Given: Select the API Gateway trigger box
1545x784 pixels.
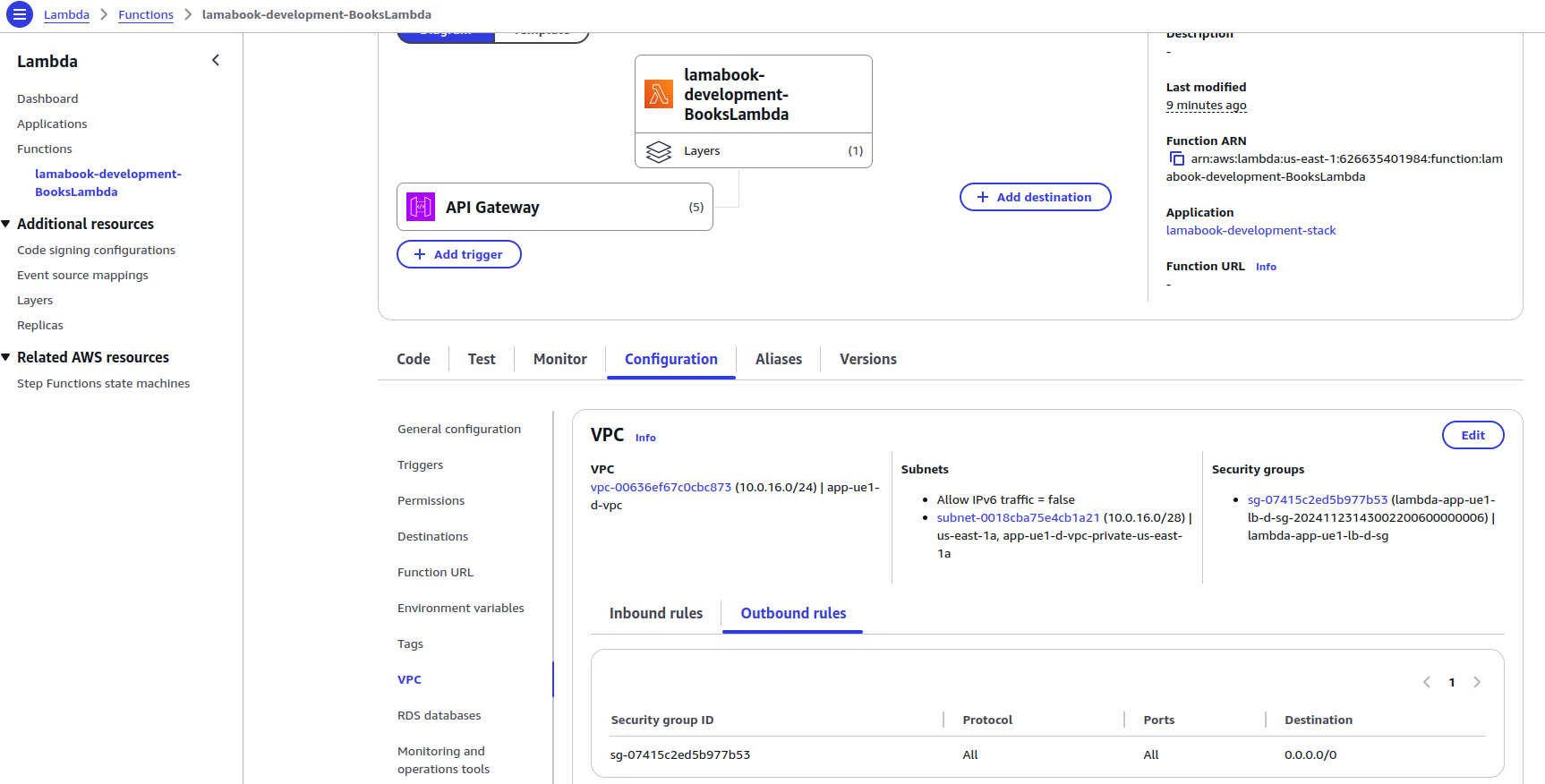Looking at the screenshot, I should [555, 207].
